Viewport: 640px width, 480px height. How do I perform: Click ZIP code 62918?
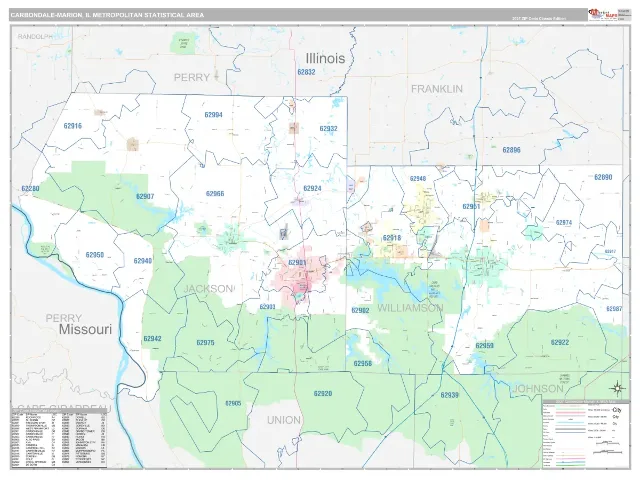(x=392, y=238)
